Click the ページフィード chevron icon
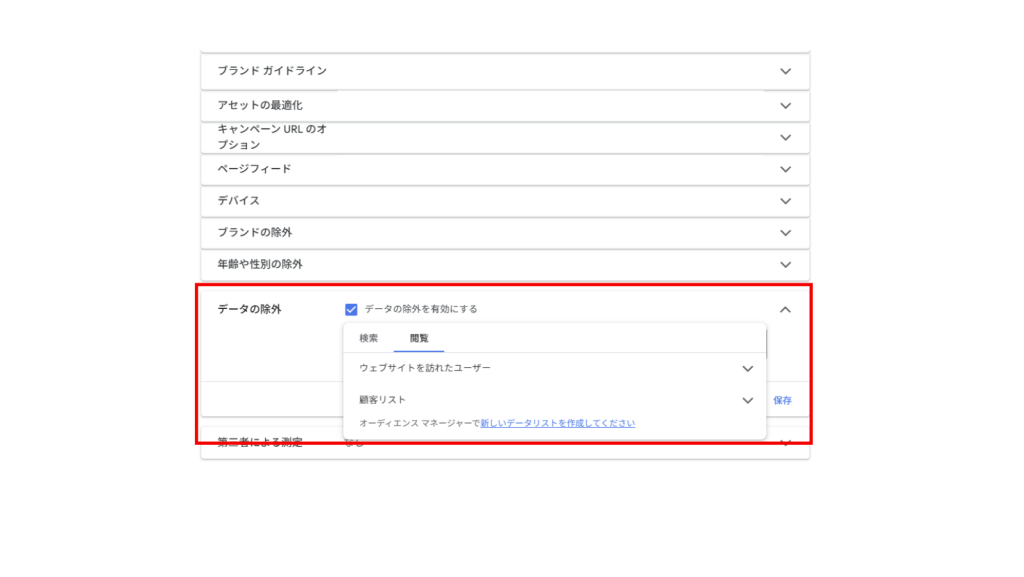Image resolution: width=1024 pixels, height=577 pixels. [x=785, y=170]
